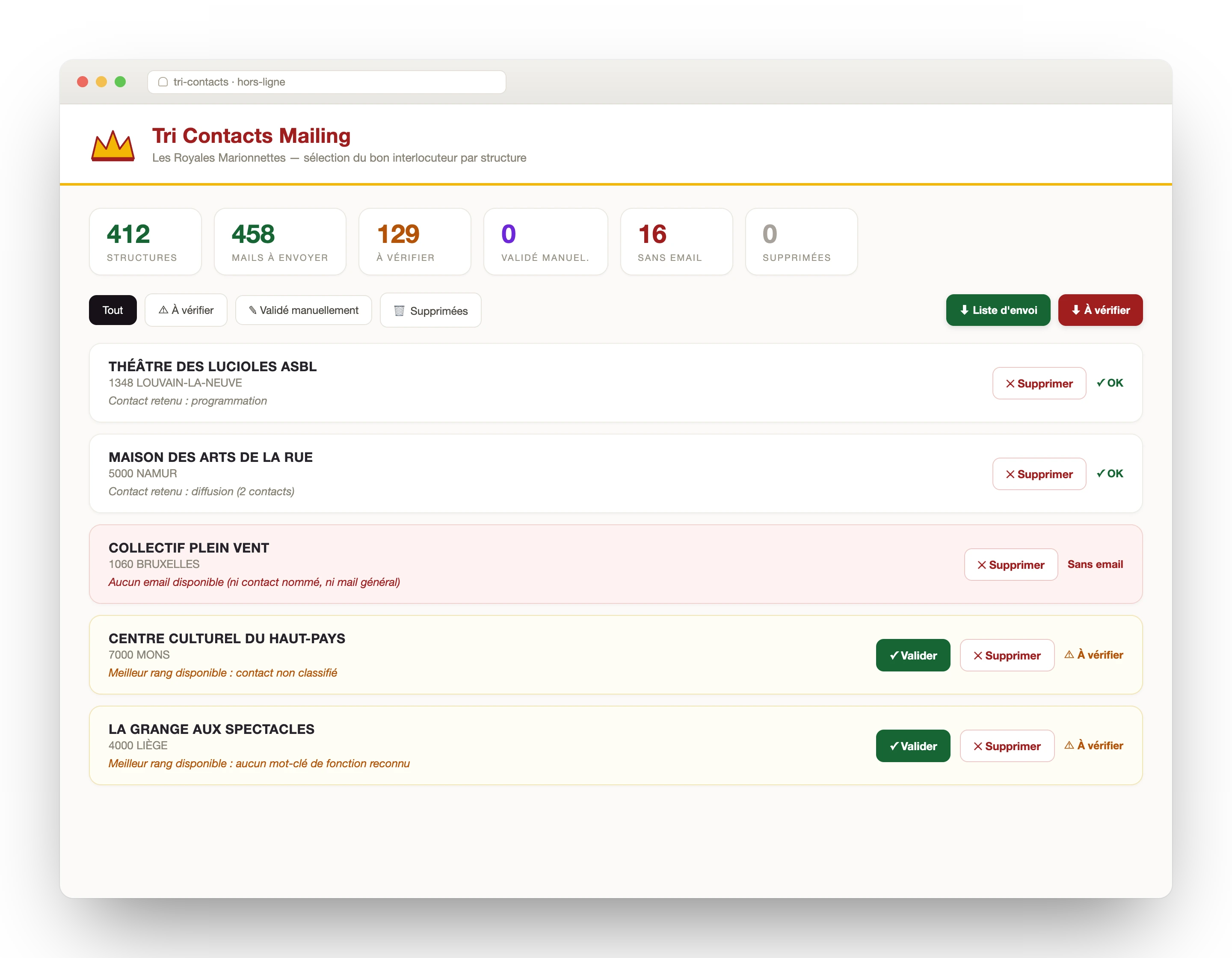Supprimer Centre Culturel du Haut-Pays
Viewport: 1232px width, 958px height.
[x=1007, y=656]
